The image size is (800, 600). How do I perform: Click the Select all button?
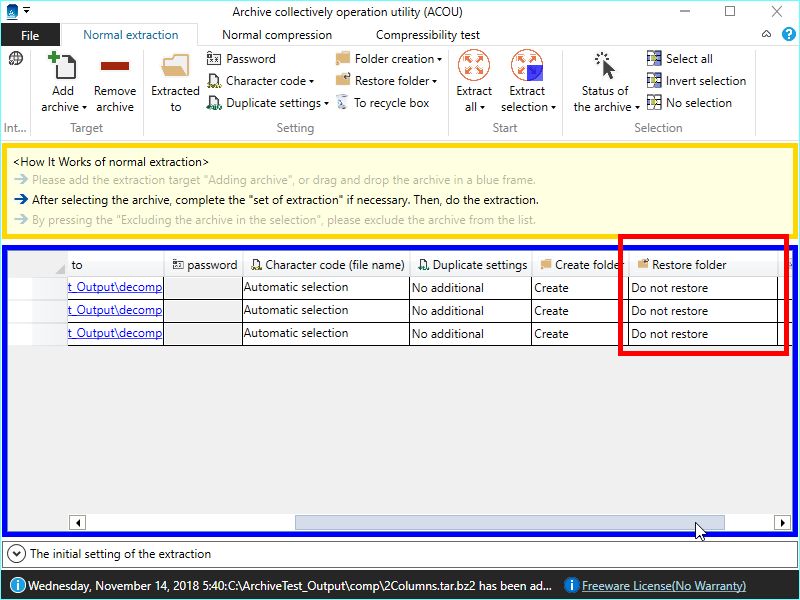680,59
